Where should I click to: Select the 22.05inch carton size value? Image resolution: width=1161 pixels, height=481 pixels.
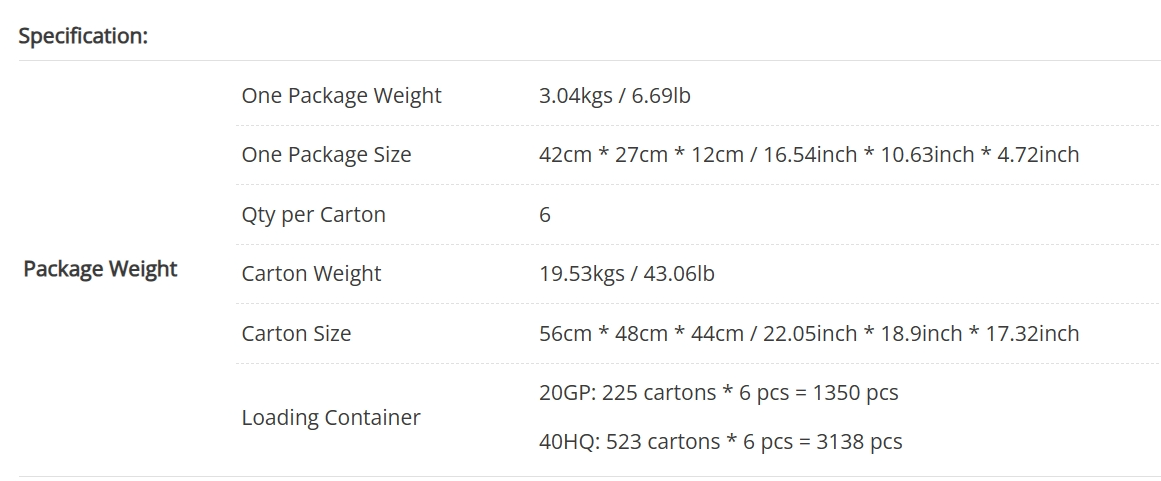(809, 334)
